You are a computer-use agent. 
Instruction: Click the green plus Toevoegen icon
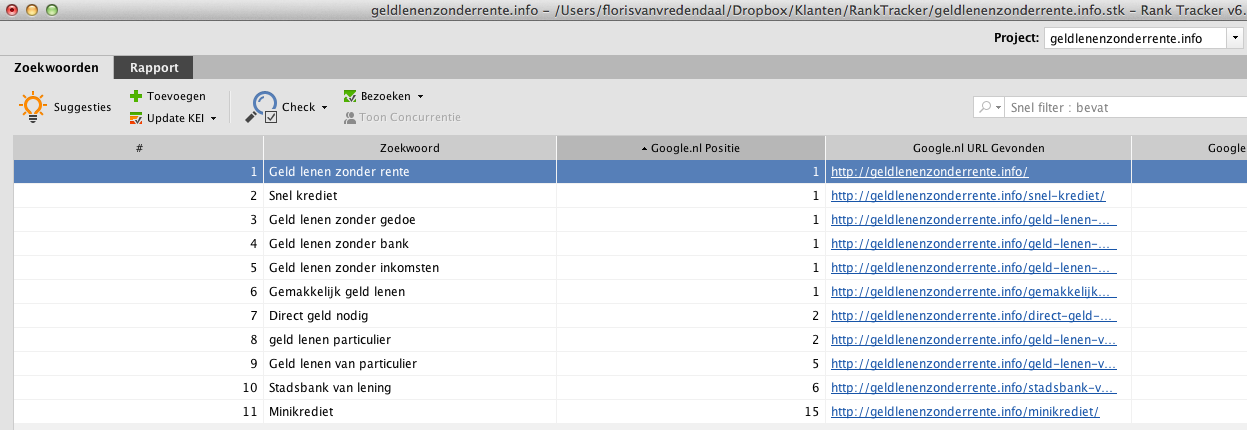(x=136, y=96)
